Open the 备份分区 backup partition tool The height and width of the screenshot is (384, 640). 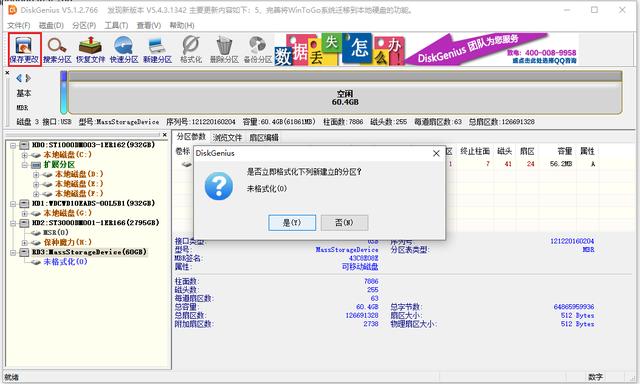coord(258,49)
